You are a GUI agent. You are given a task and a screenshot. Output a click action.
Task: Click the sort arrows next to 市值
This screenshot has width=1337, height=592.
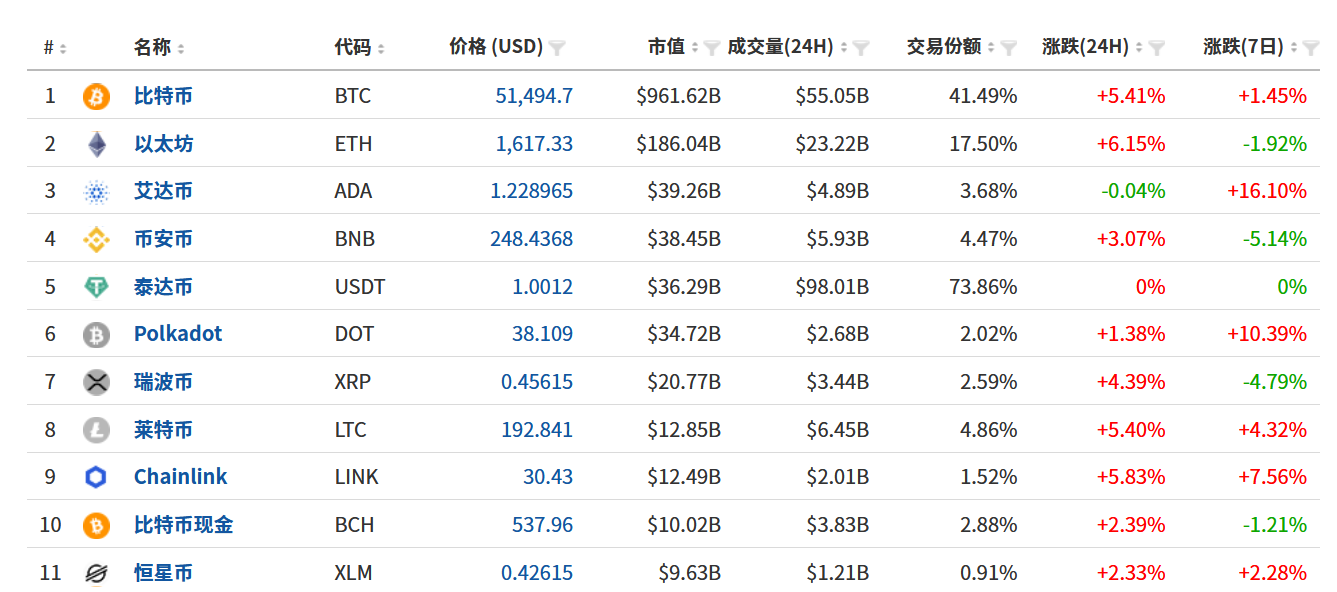click(x=695, y=48)
